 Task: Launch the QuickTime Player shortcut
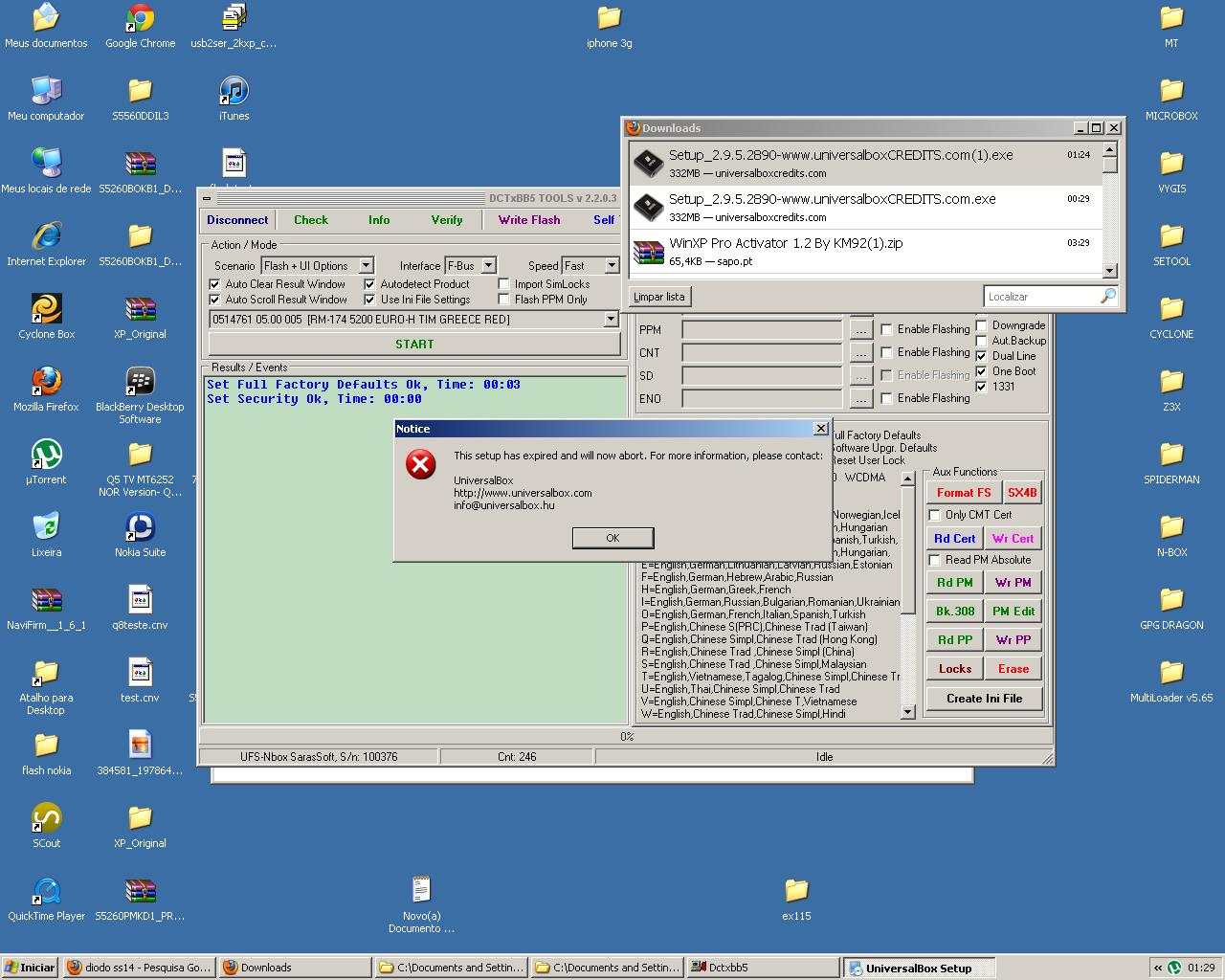click(46, 899)
